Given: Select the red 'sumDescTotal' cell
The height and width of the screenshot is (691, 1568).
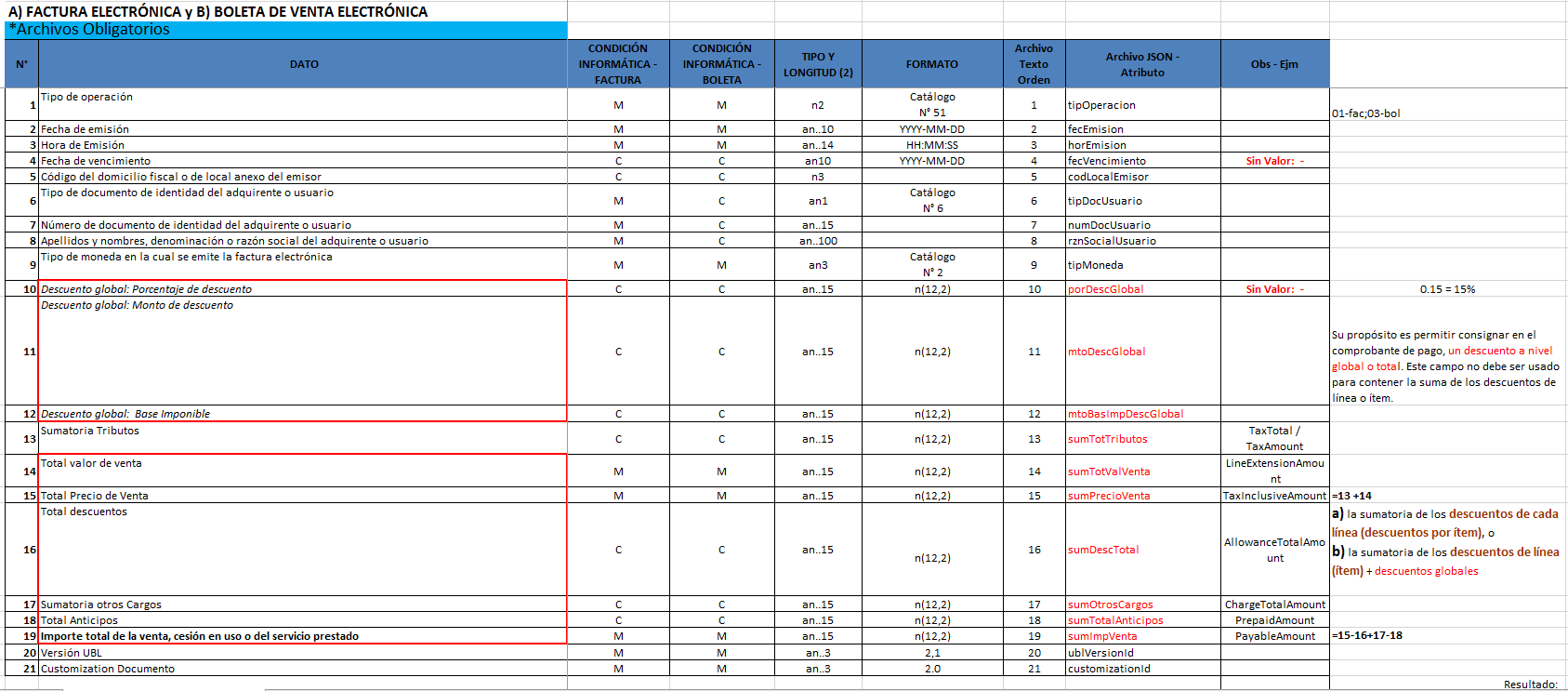Looking at the screenshot, I should point(1142,550).
